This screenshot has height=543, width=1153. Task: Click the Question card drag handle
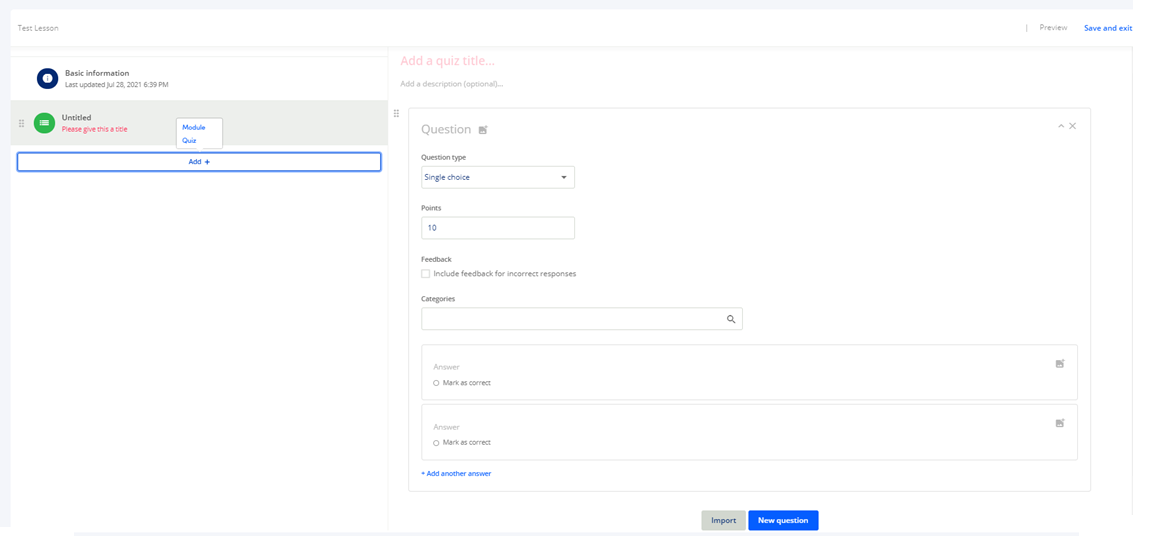396,113
